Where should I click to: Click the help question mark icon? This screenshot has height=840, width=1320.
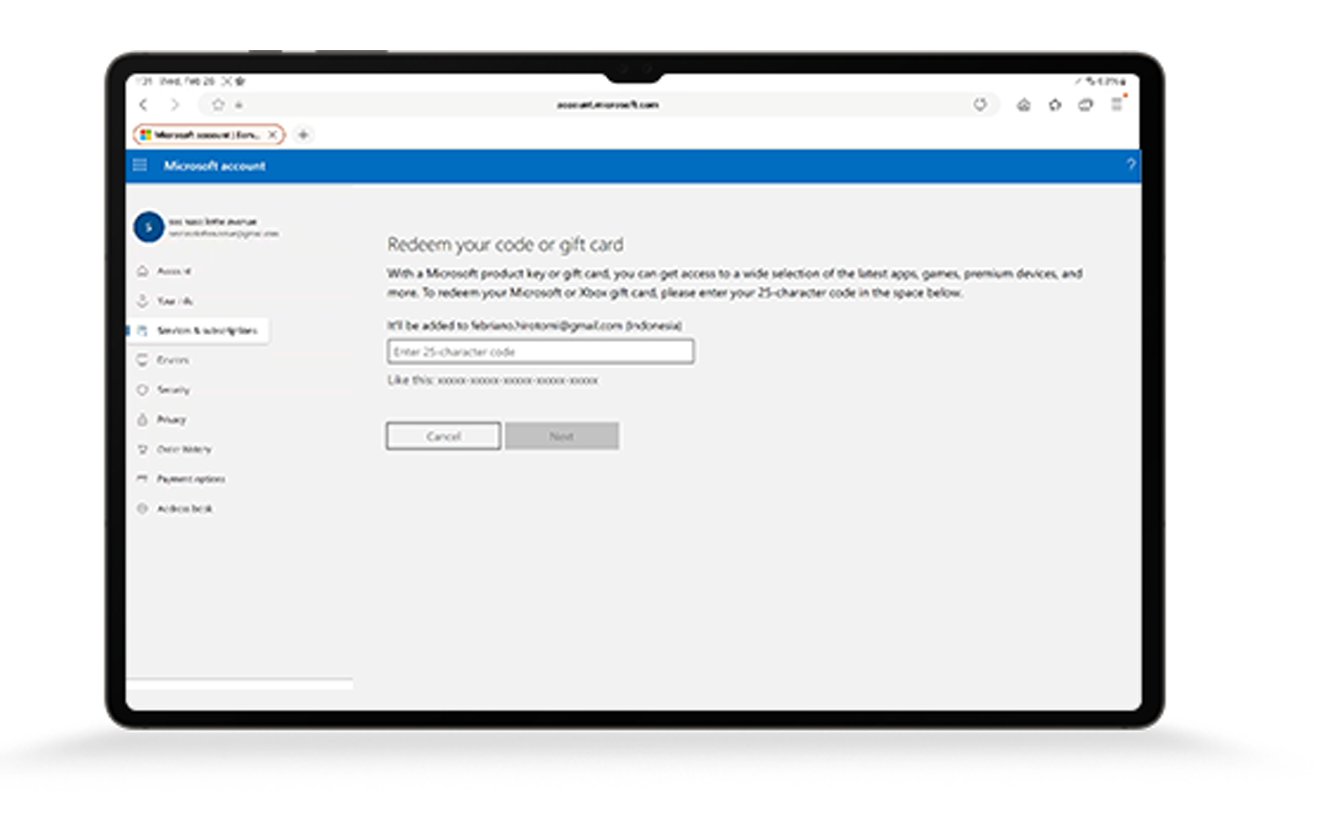point(1131,166)
